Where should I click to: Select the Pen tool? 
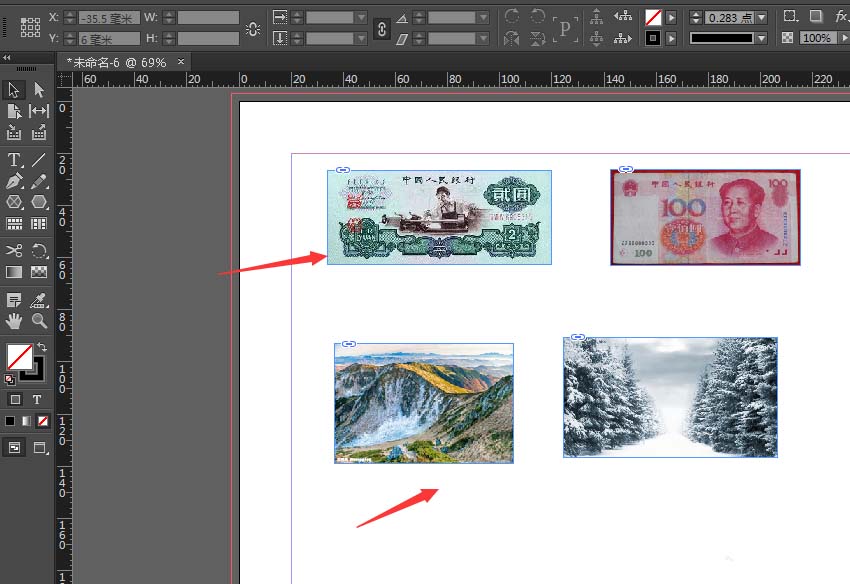click(x=14, y=181)
